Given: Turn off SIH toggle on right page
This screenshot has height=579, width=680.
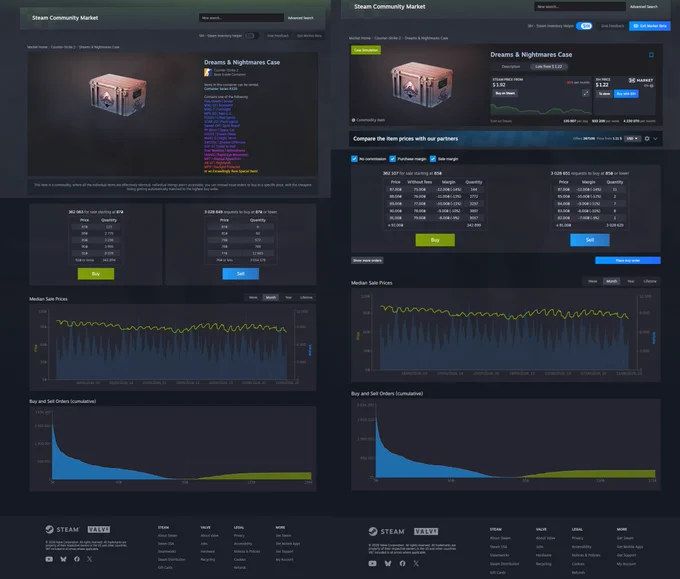Looking at the screenshot, I should (584, 26).
